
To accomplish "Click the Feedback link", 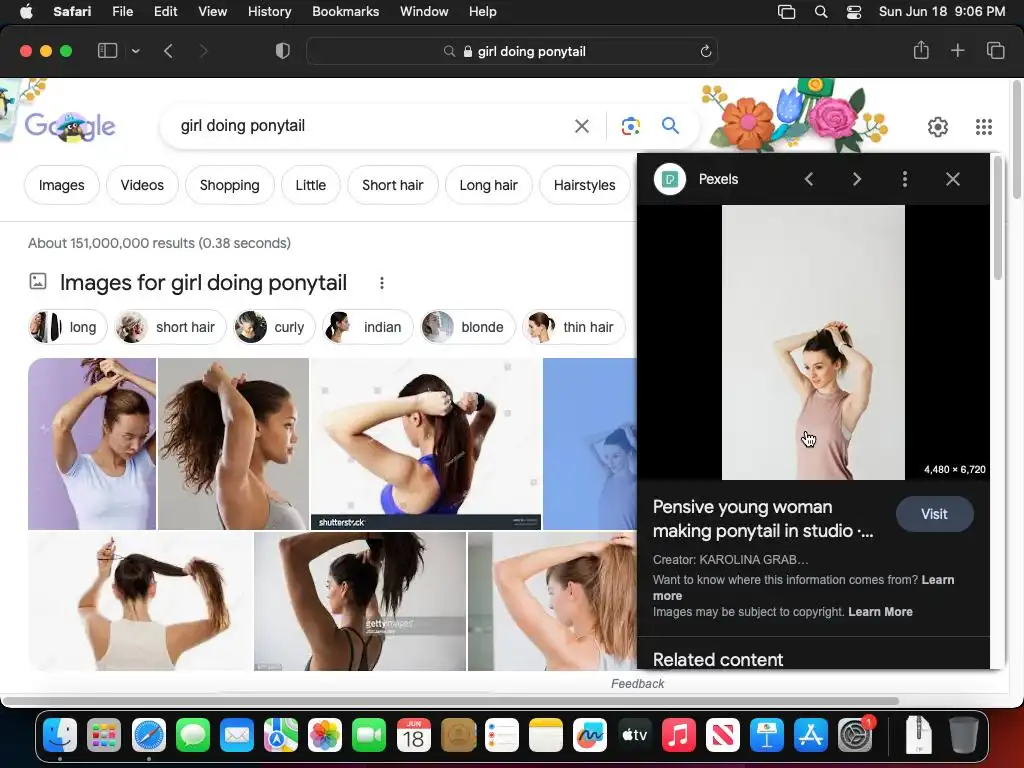I will pos(637,684).
